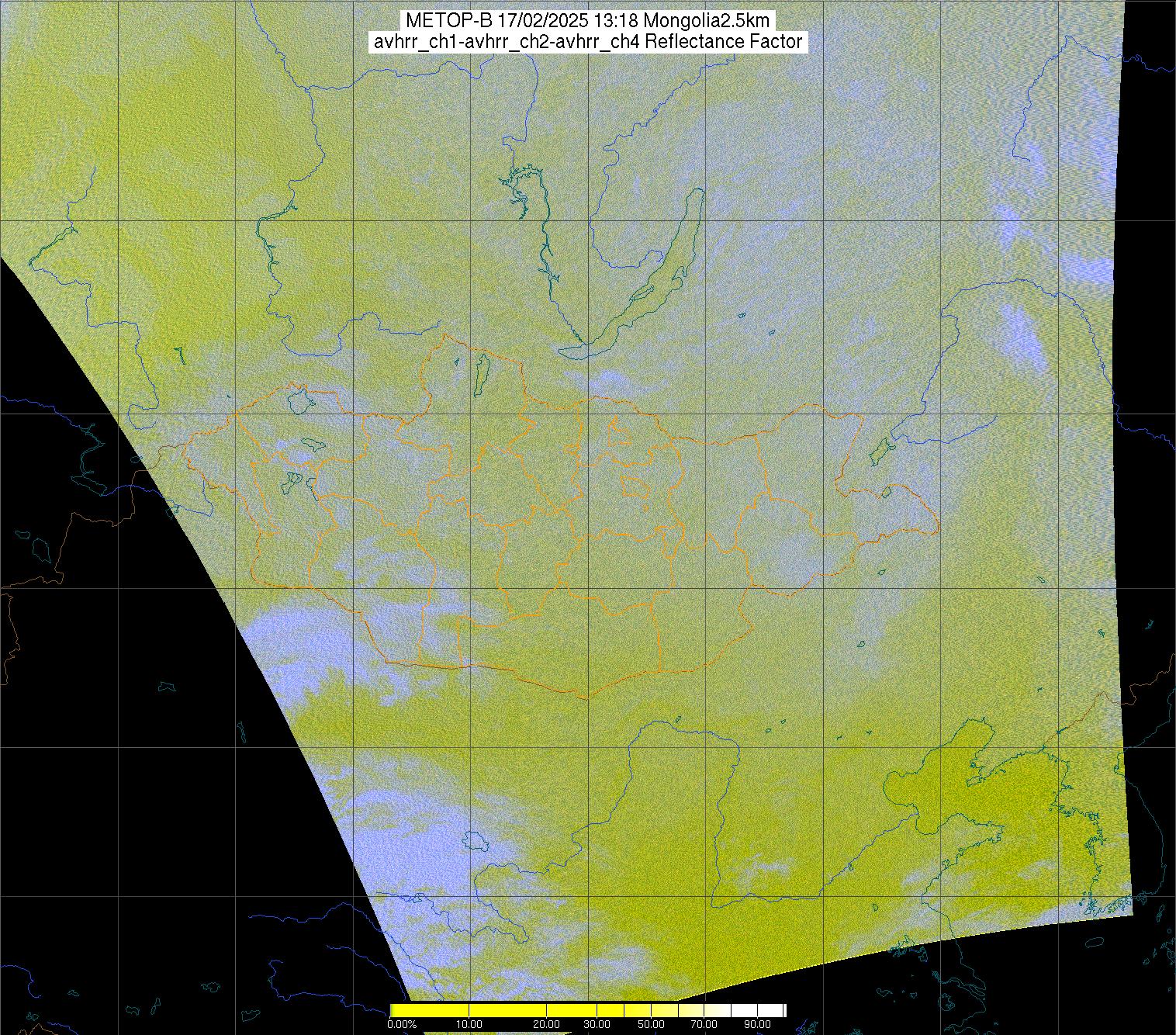Click the METOP-B 17/02/2025 13:18 title line

pos(587,21)
